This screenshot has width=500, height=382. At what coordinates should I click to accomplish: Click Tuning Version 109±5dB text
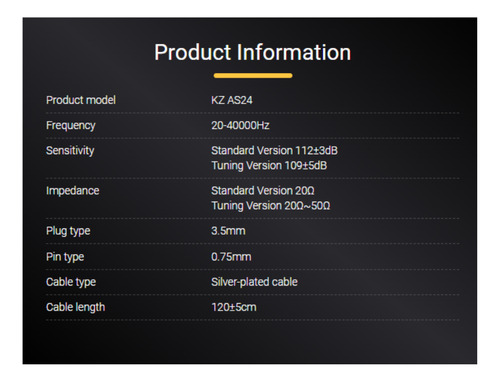269,166
